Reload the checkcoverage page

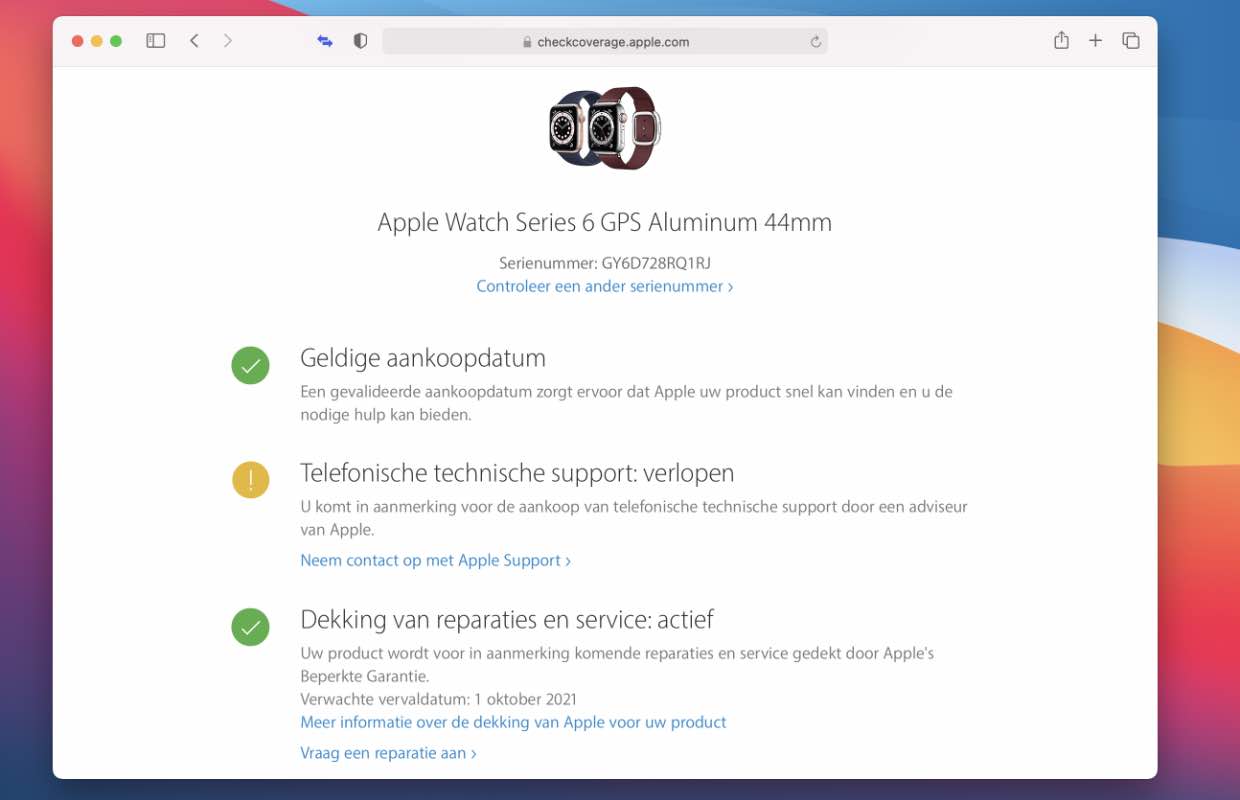point(815,42)
